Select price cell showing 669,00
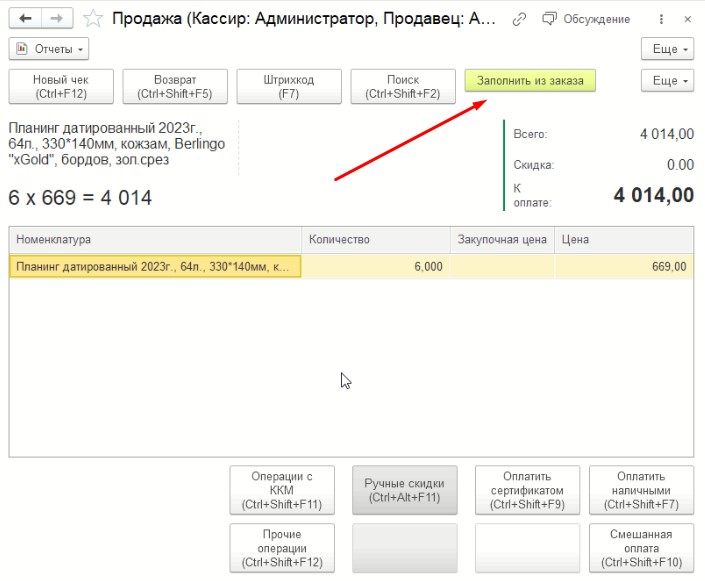Viewport: 705px width, 581px height. pos(624,267)
